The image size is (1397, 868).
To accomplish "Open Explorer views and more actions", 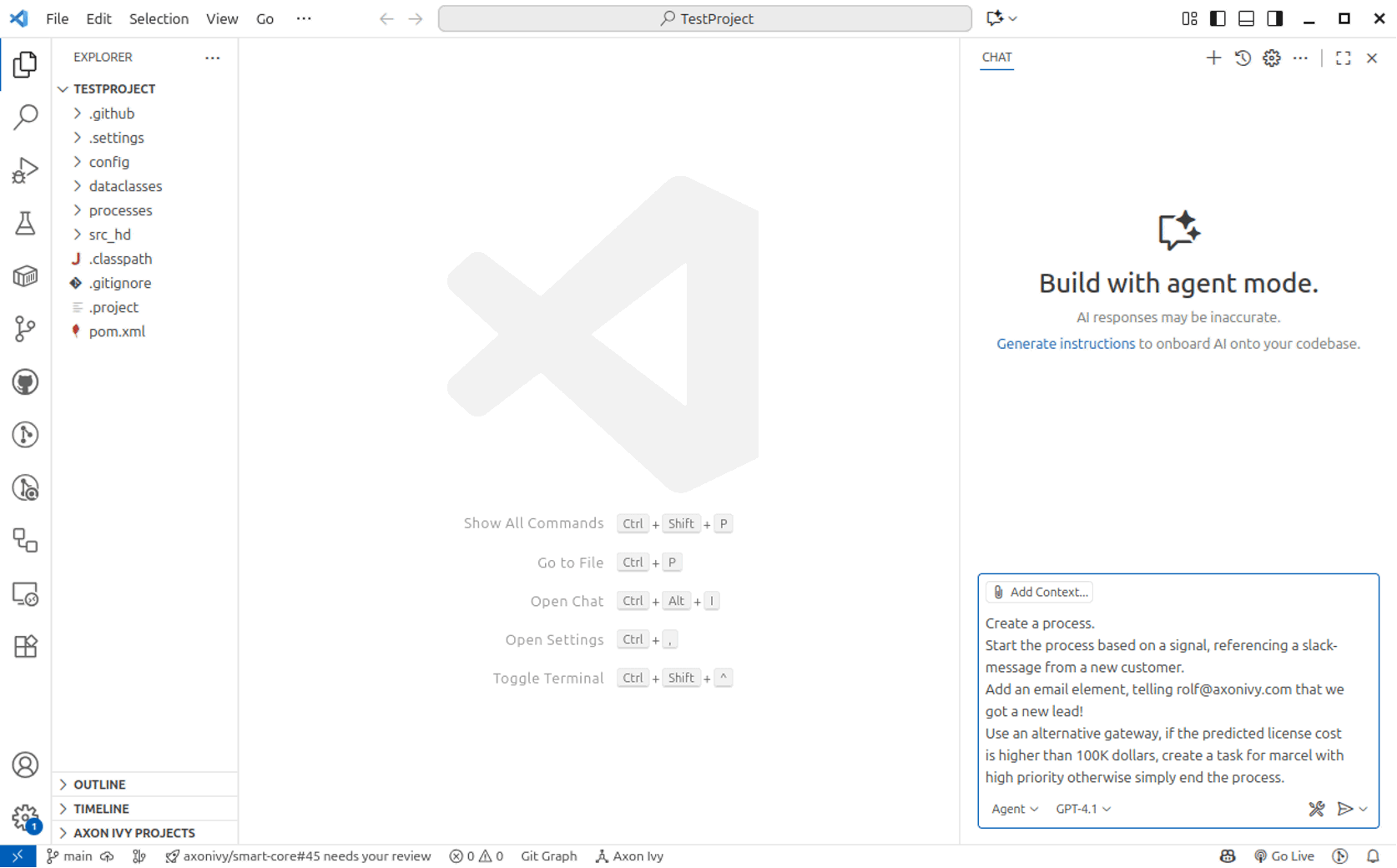I will (213, 58).
